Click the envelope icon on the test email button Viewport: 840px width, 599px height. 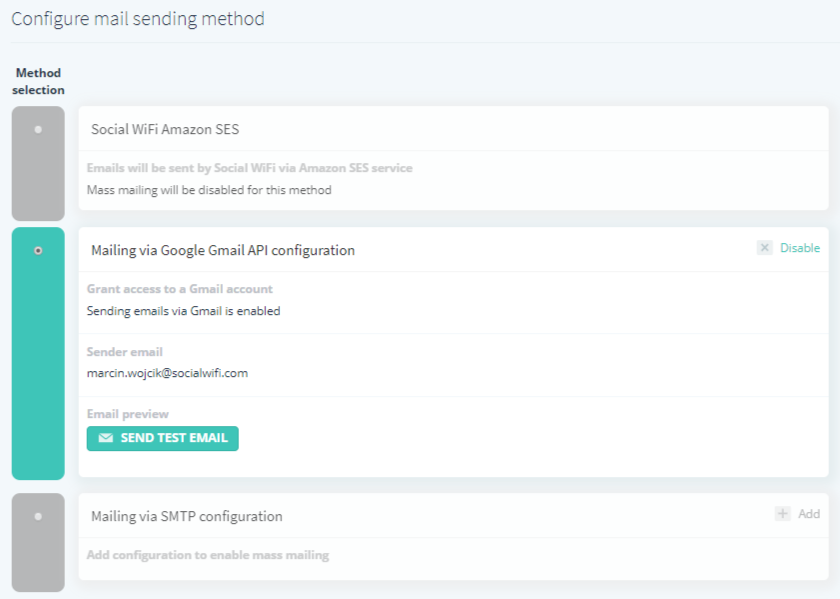[106, 438]
